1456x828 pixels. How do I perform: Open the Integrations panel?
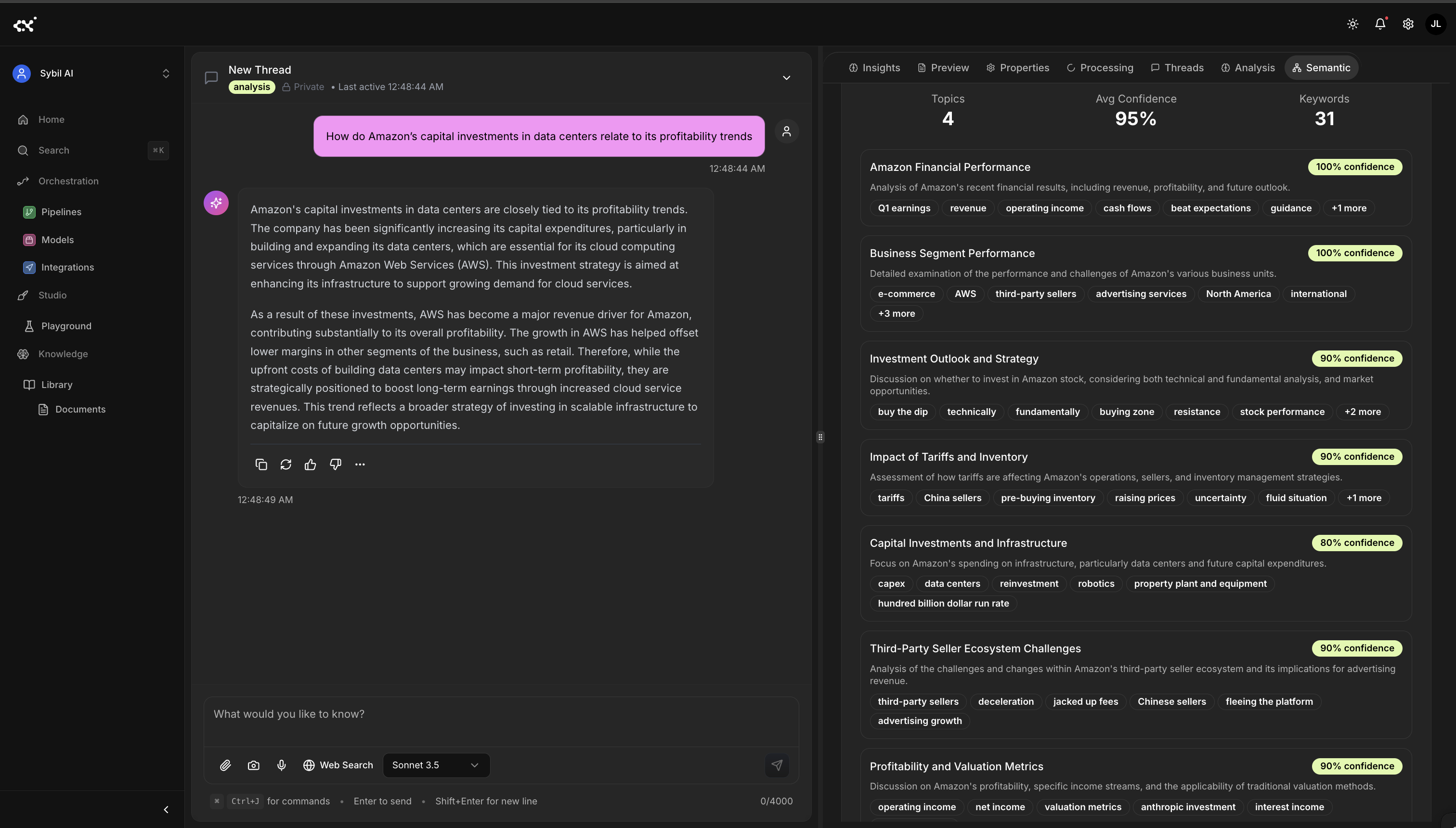click(x=66, y=267)
